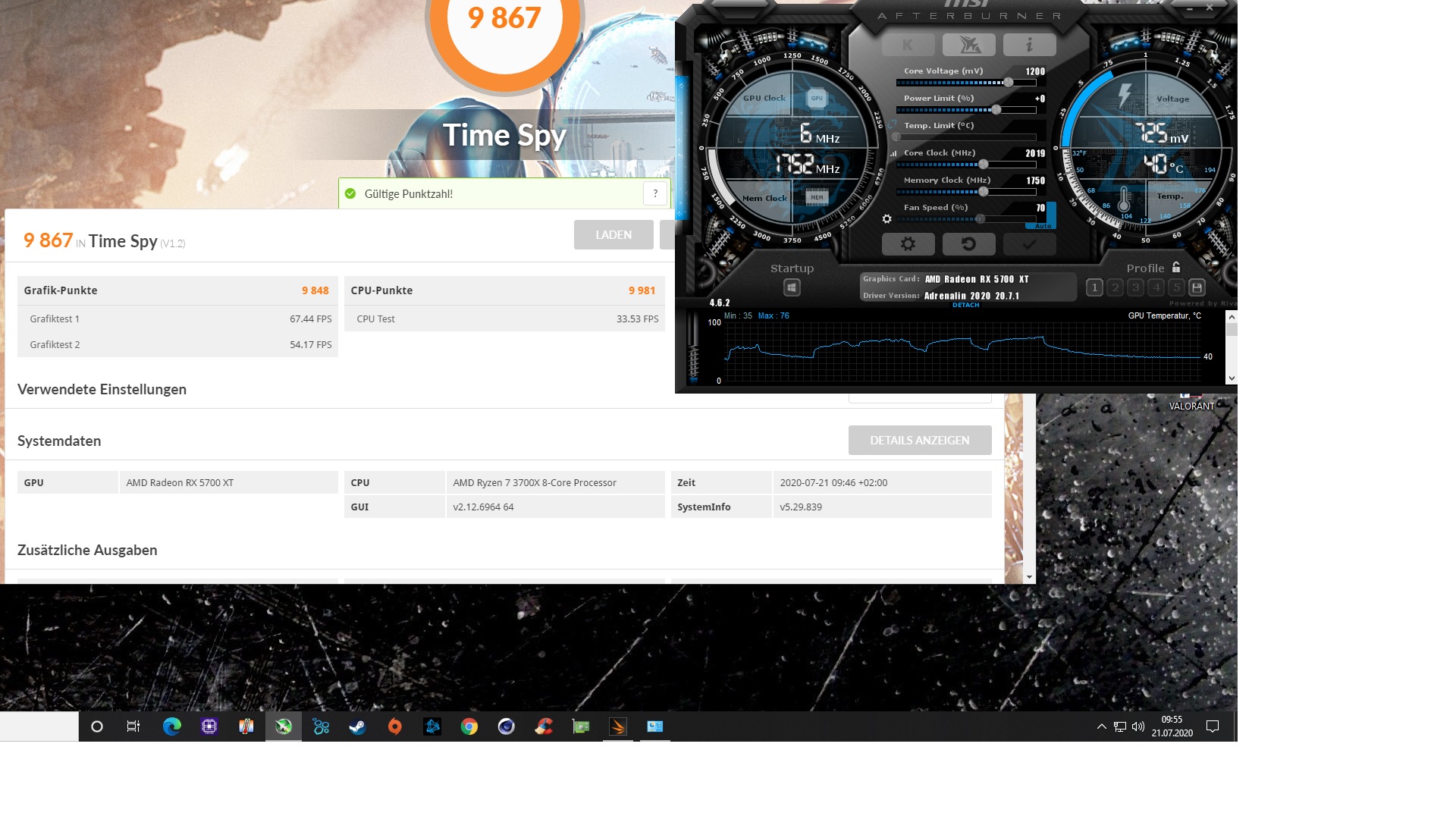Select profile slot 1

coord(1094,287)
